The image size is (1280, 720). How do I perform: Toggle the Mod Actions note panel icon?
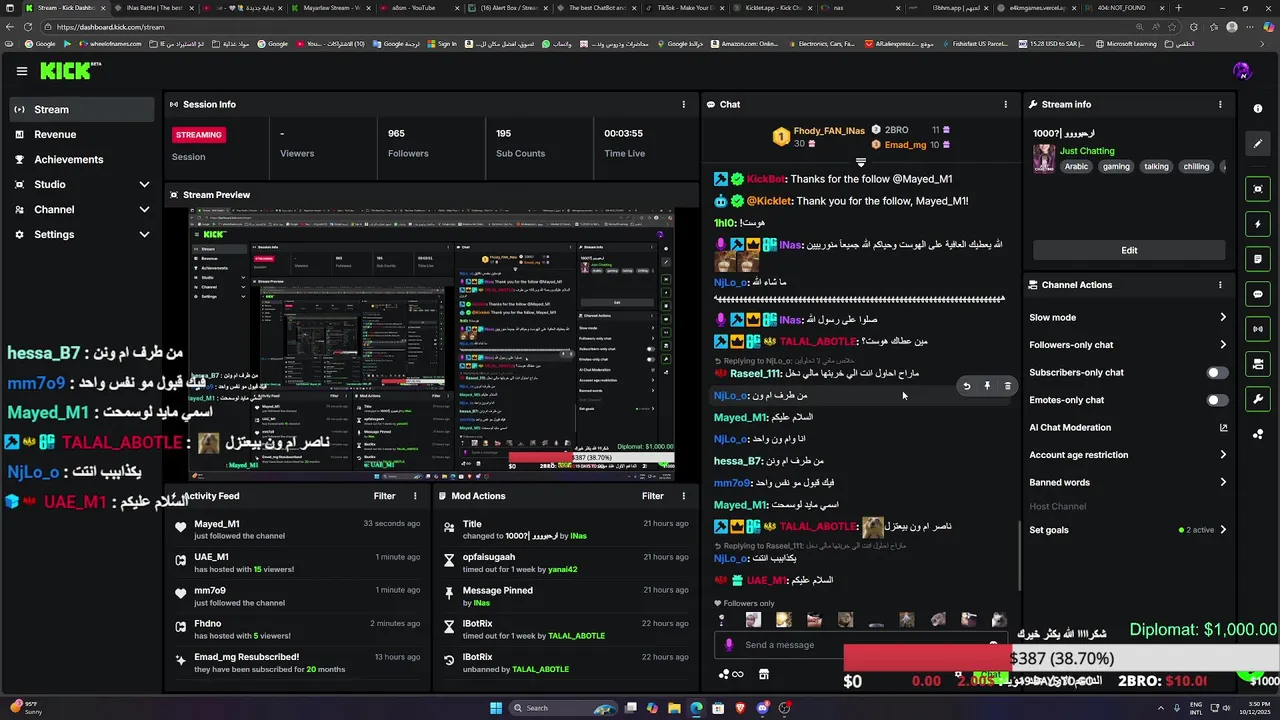point(1258,259)
